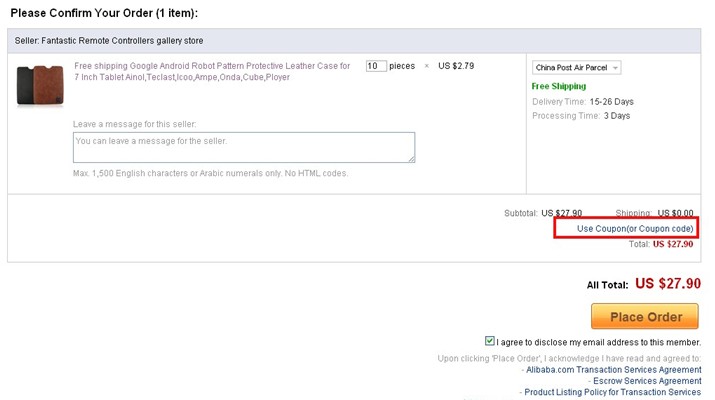
Task: Click the message box resize handle icon
Action: [411, 159]
